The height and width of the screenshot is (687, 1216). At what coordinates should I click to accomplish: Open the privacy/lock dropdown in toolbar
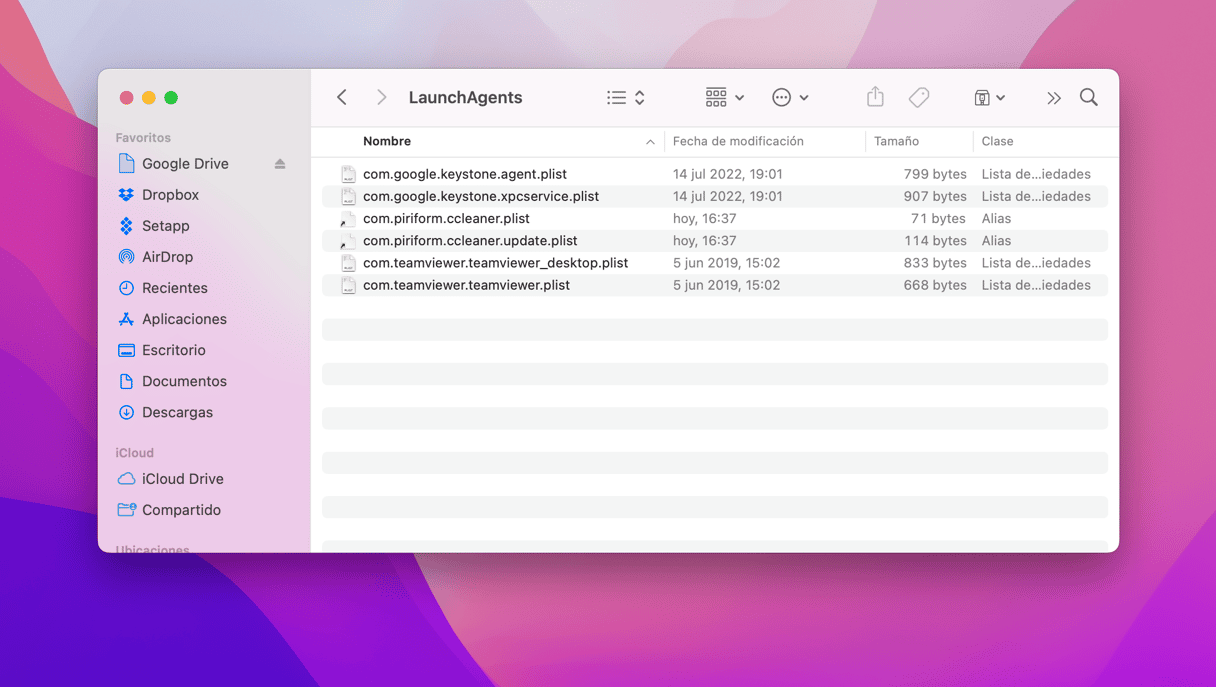[990, 97]
